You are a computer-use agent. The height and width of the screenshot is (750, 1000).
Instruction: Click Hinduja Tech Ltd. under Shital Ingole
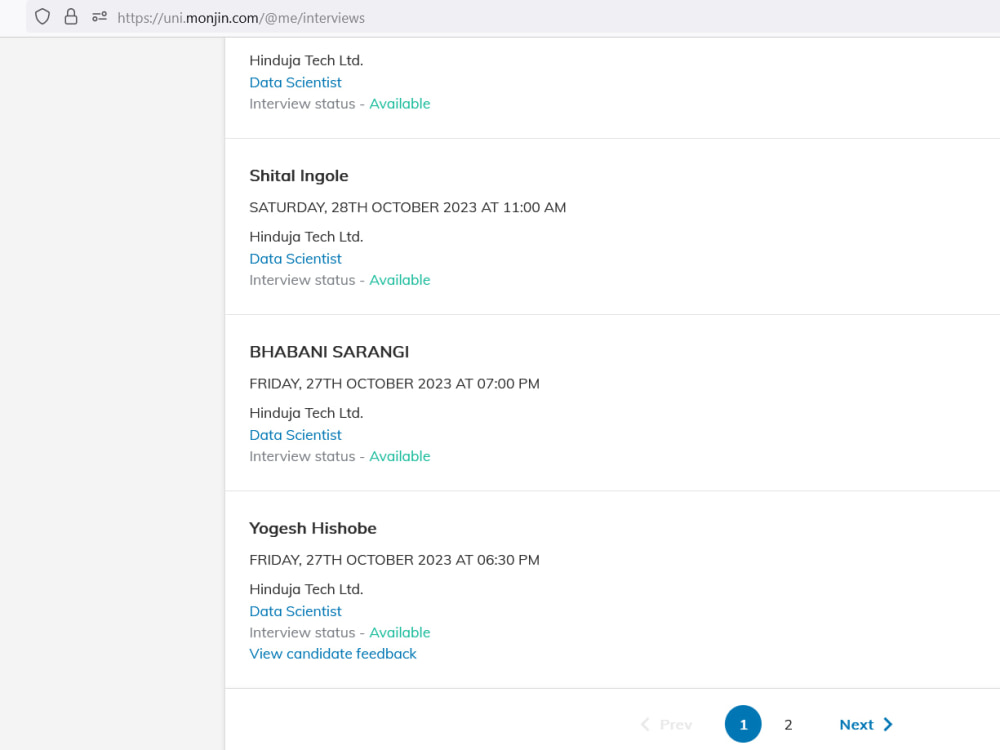click(306, 237)
